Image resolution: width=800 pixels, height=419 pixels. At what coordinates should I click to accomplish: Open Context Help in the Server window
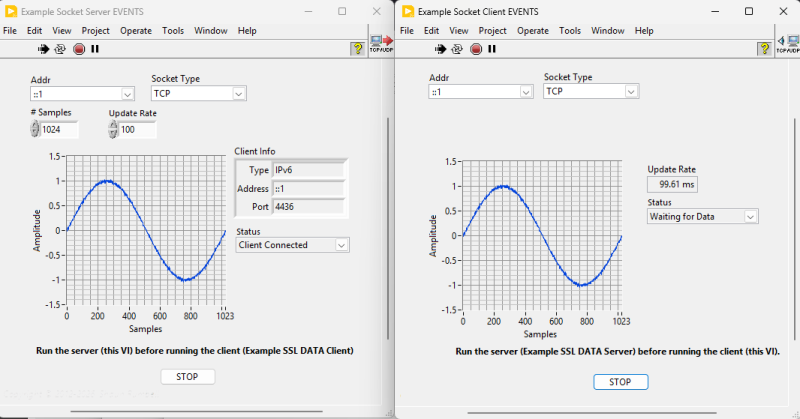(357, 48)
